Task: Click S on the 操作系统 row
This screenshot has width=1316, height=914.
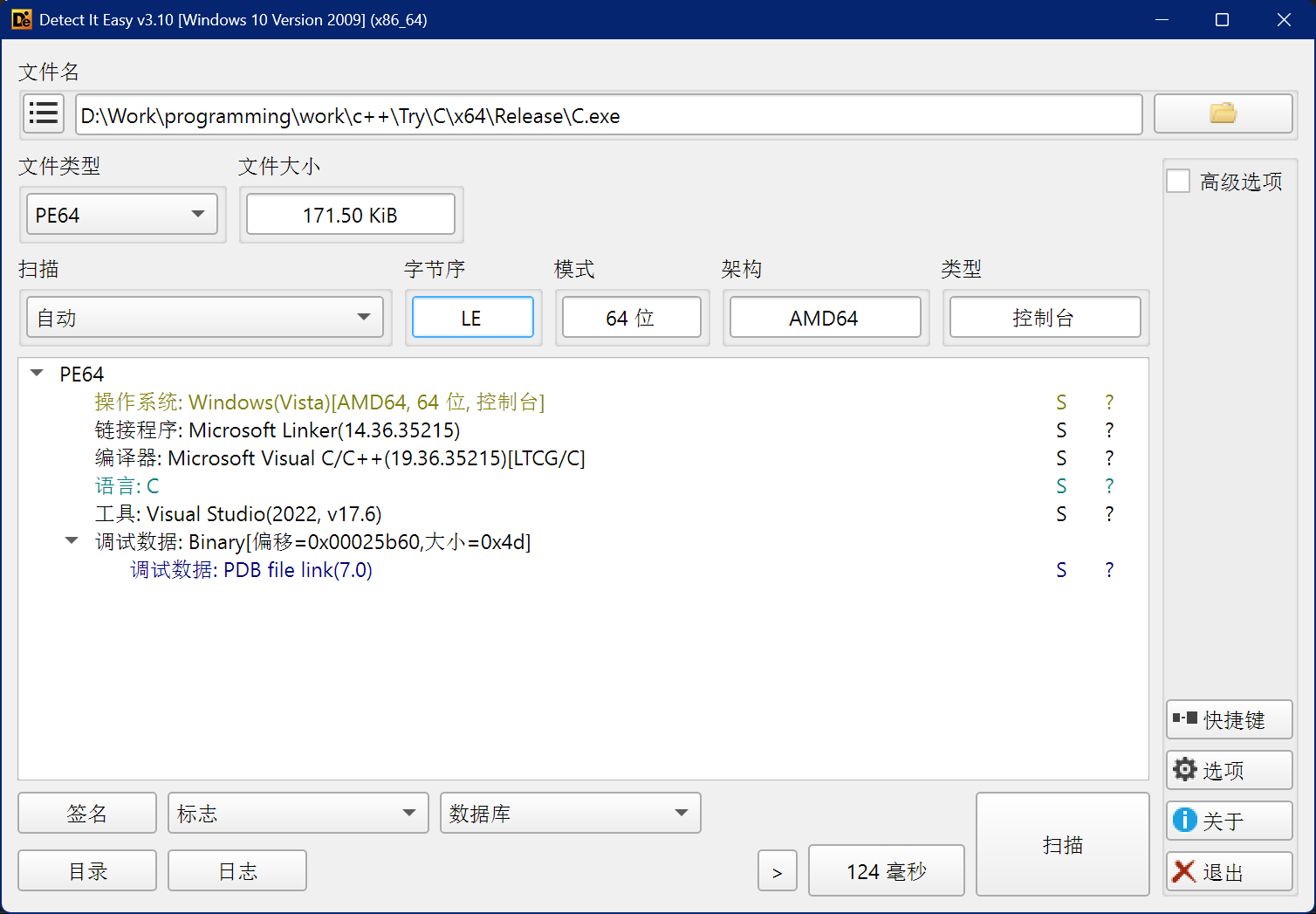Action: (1061, 402)
